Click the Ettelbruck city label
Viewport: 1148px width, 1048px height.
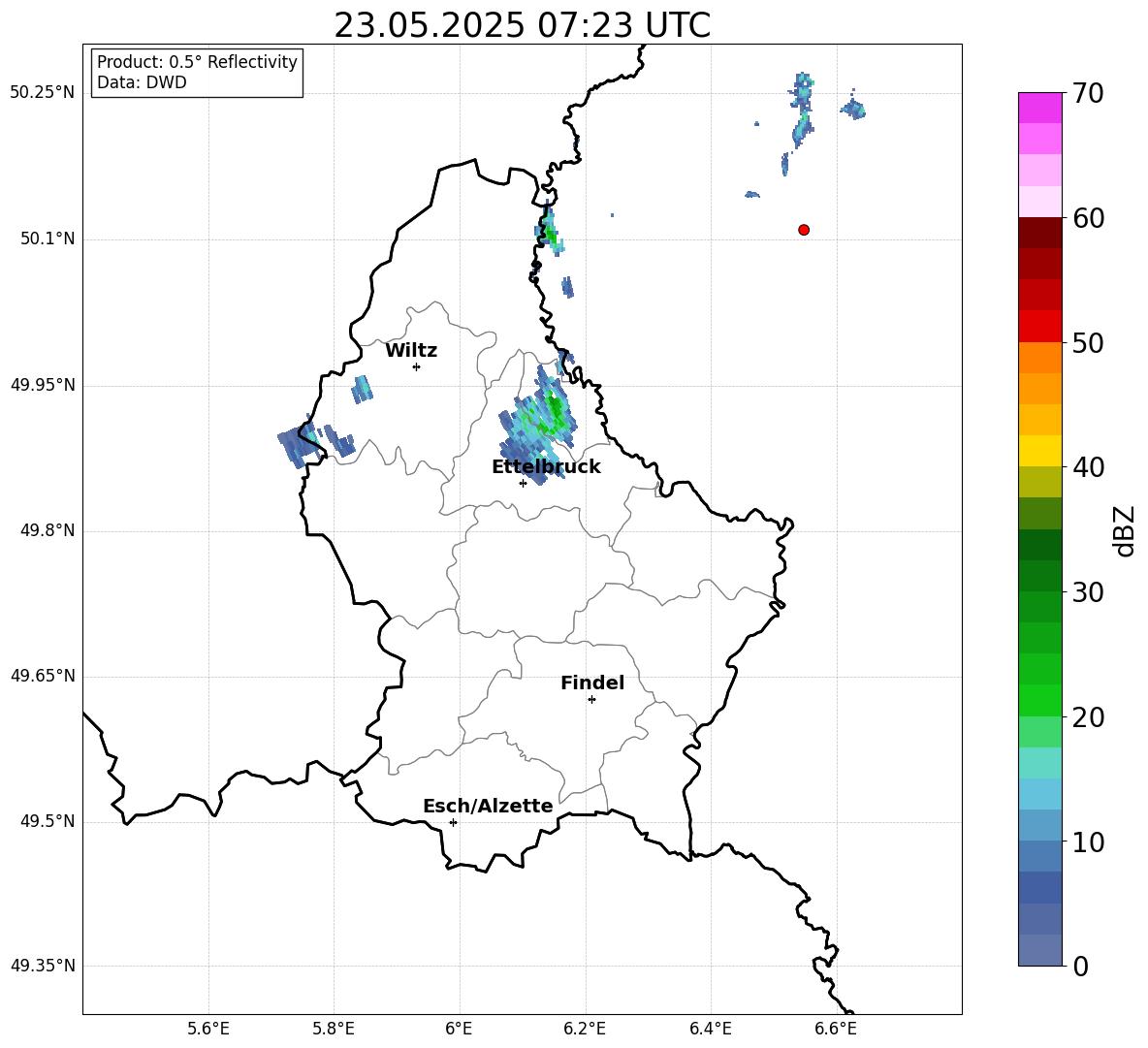click(x=546, y=467)
